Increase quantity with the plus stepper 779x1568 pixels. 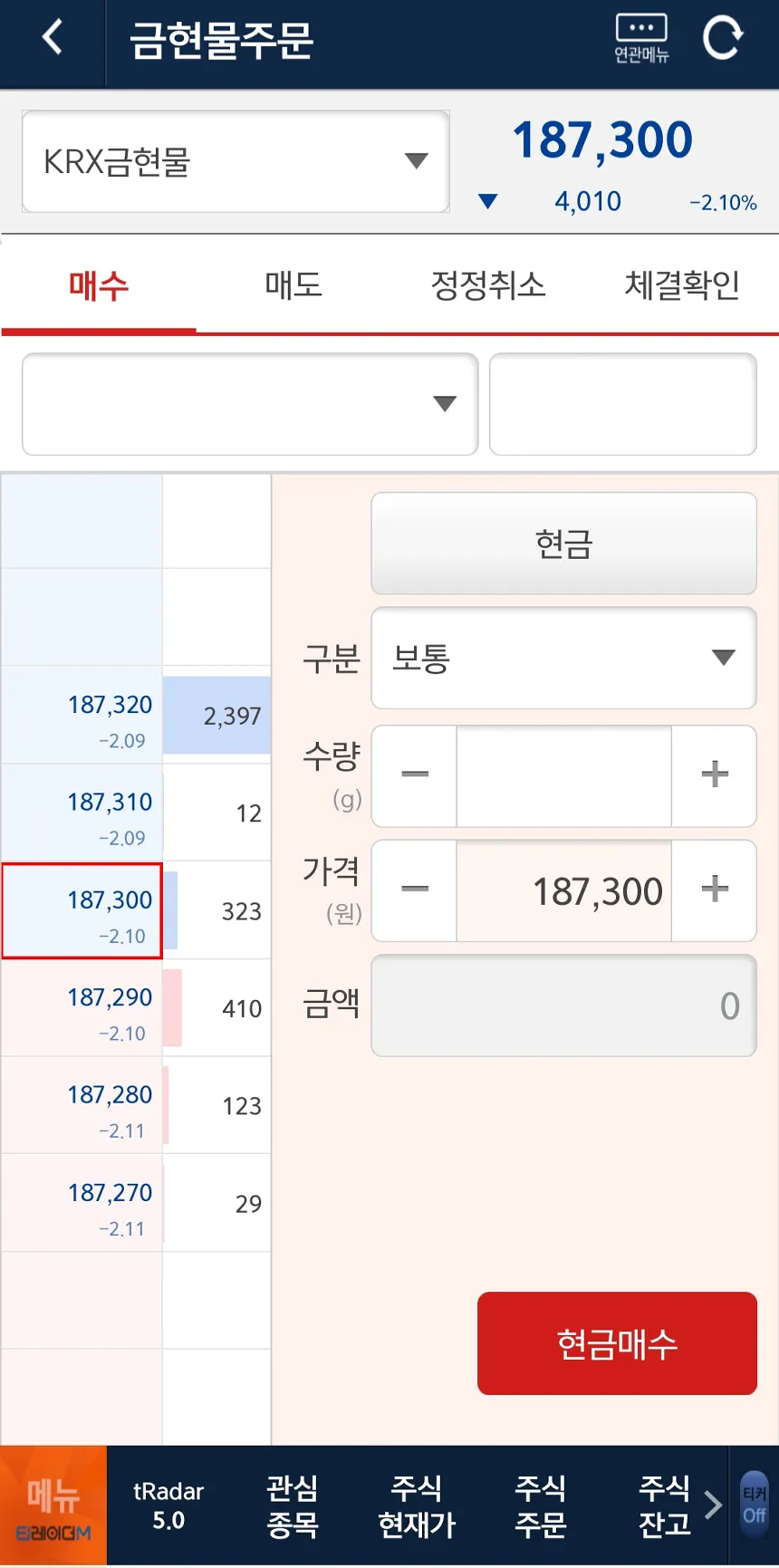pyautogui.click(x=714, y=775)
